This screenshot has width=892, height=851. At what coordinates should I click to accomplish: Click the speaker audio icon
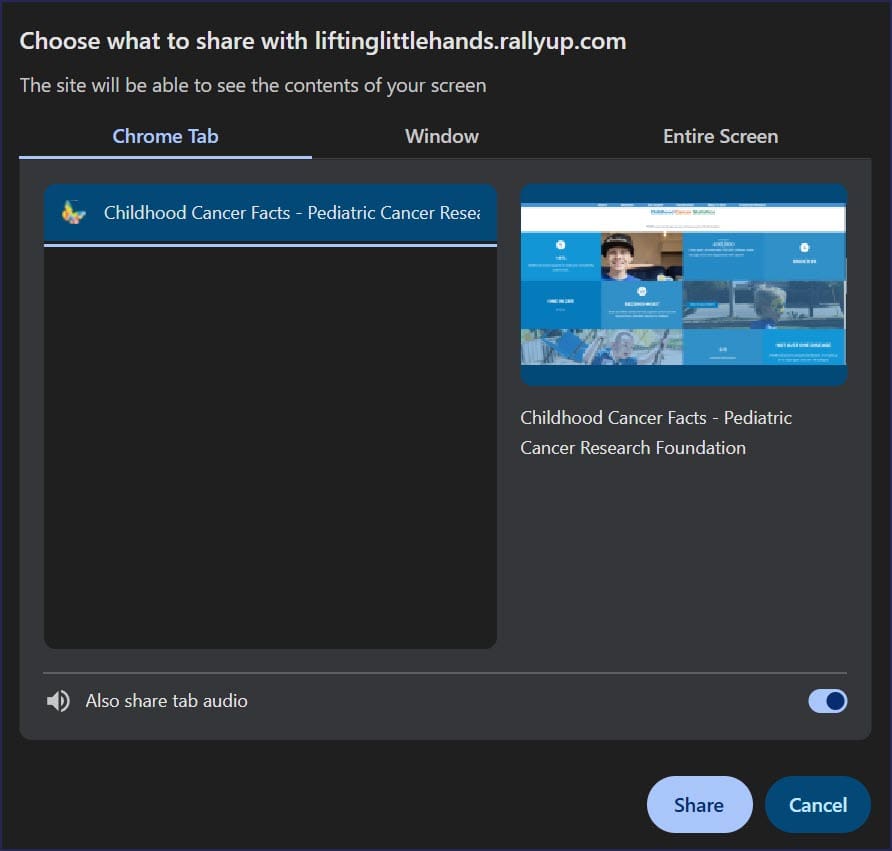tap(58, 701)
